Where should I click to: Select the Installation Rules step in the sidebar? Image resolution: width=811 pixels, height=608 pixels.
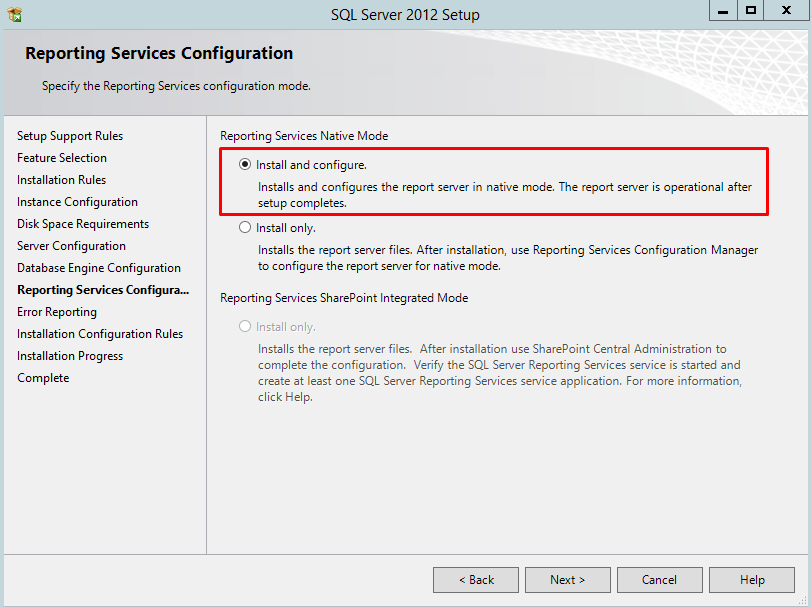tap(61, 180)
